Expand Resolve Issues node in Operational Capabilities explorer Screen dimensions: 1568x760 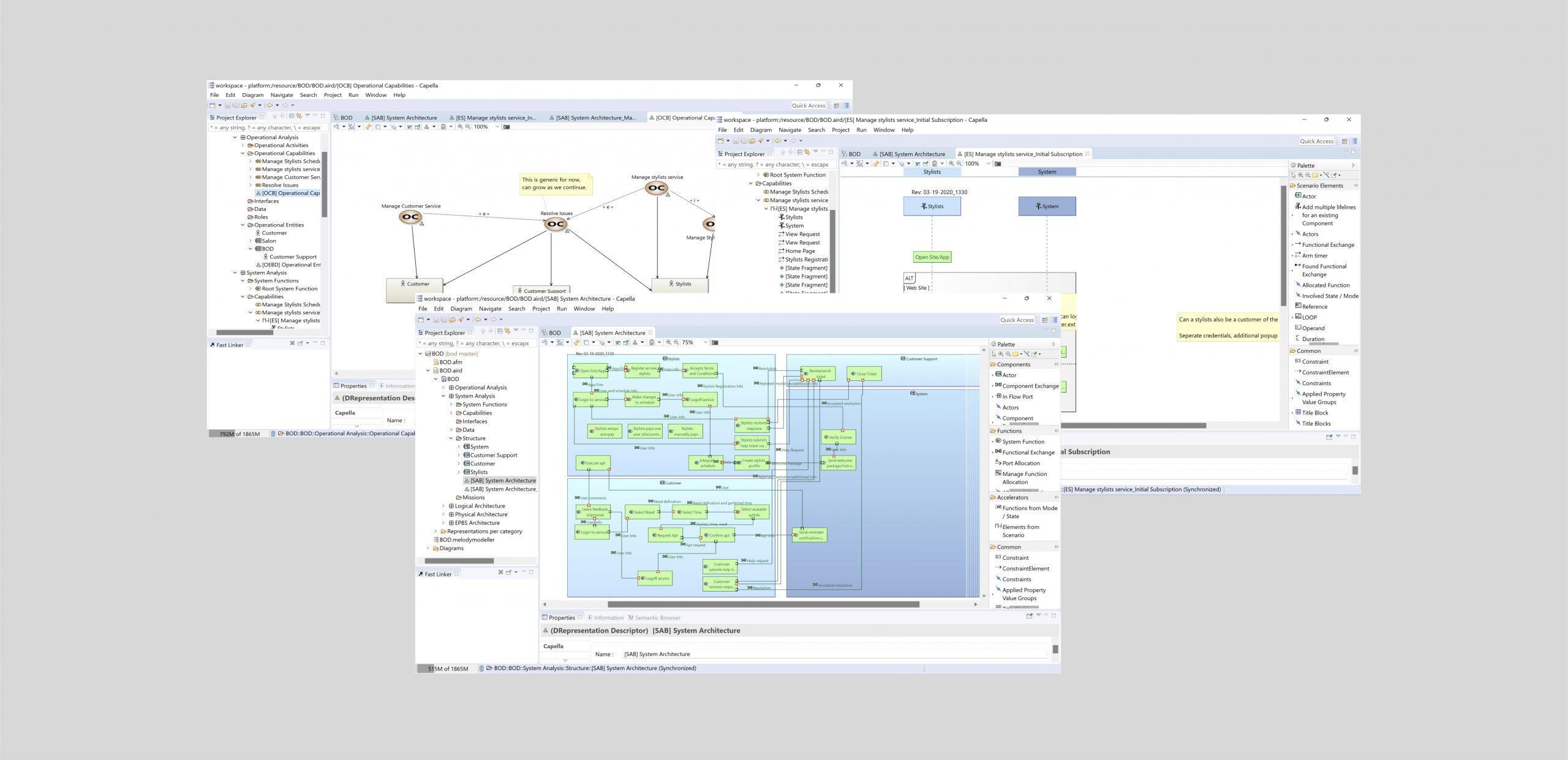(251, 185)
